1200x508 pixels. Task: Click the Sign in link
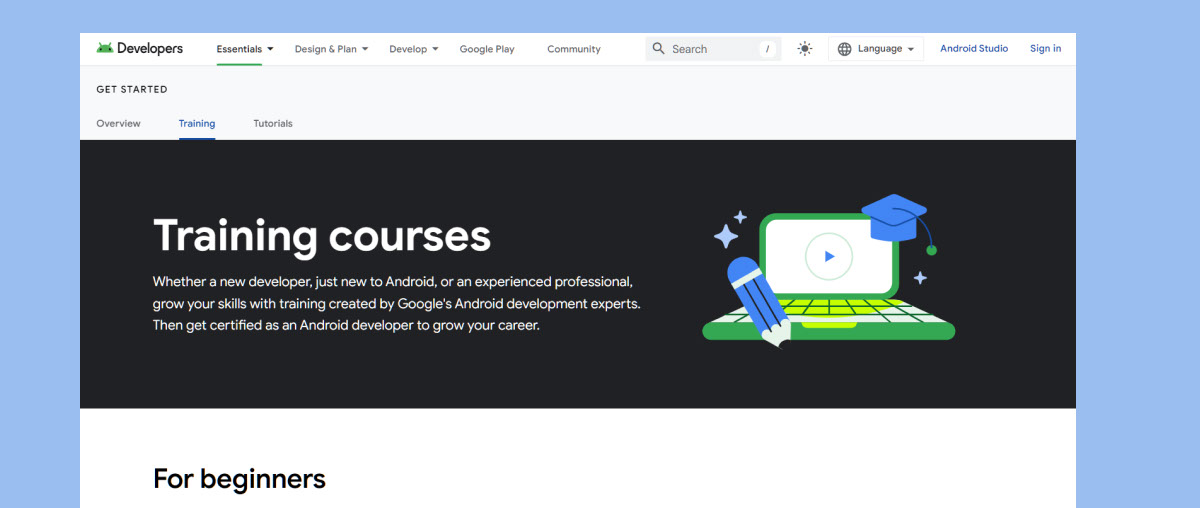coord(1046,48)
